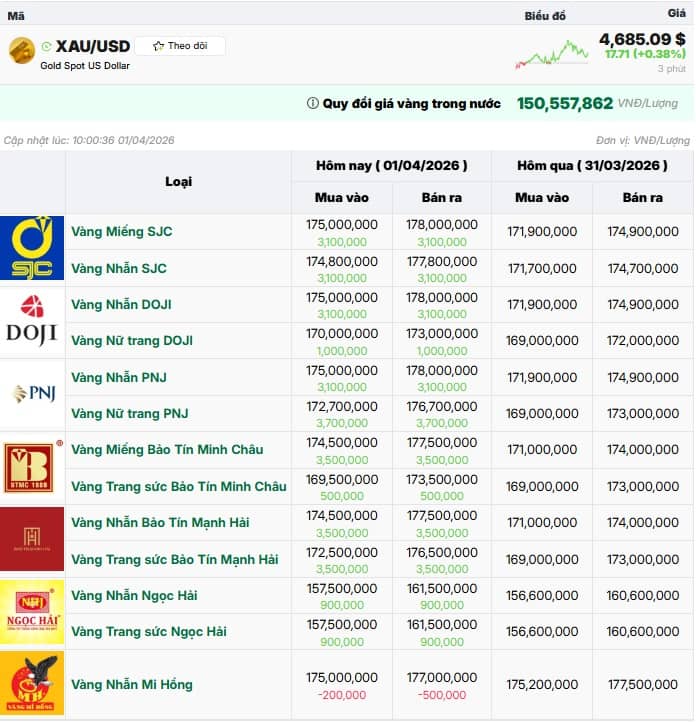Click yesterday's 171,700,000 buy price for Vàng Nhẫn SJC
Viewport: 696px width, 724px height.
point(542,268)
